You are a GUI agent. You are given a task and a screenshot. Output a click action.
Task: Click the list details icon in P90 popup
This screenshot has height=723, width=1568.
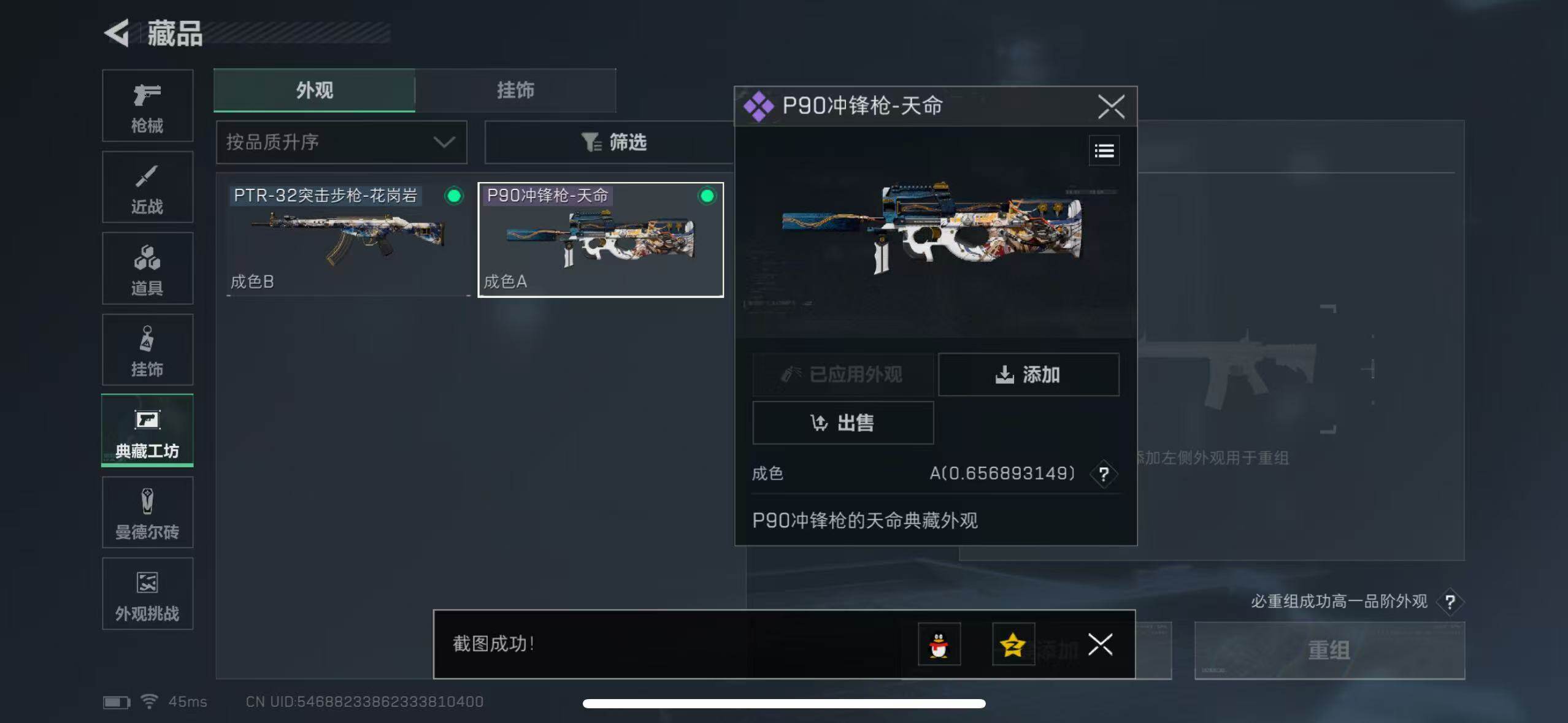[x=1104, y=150]
